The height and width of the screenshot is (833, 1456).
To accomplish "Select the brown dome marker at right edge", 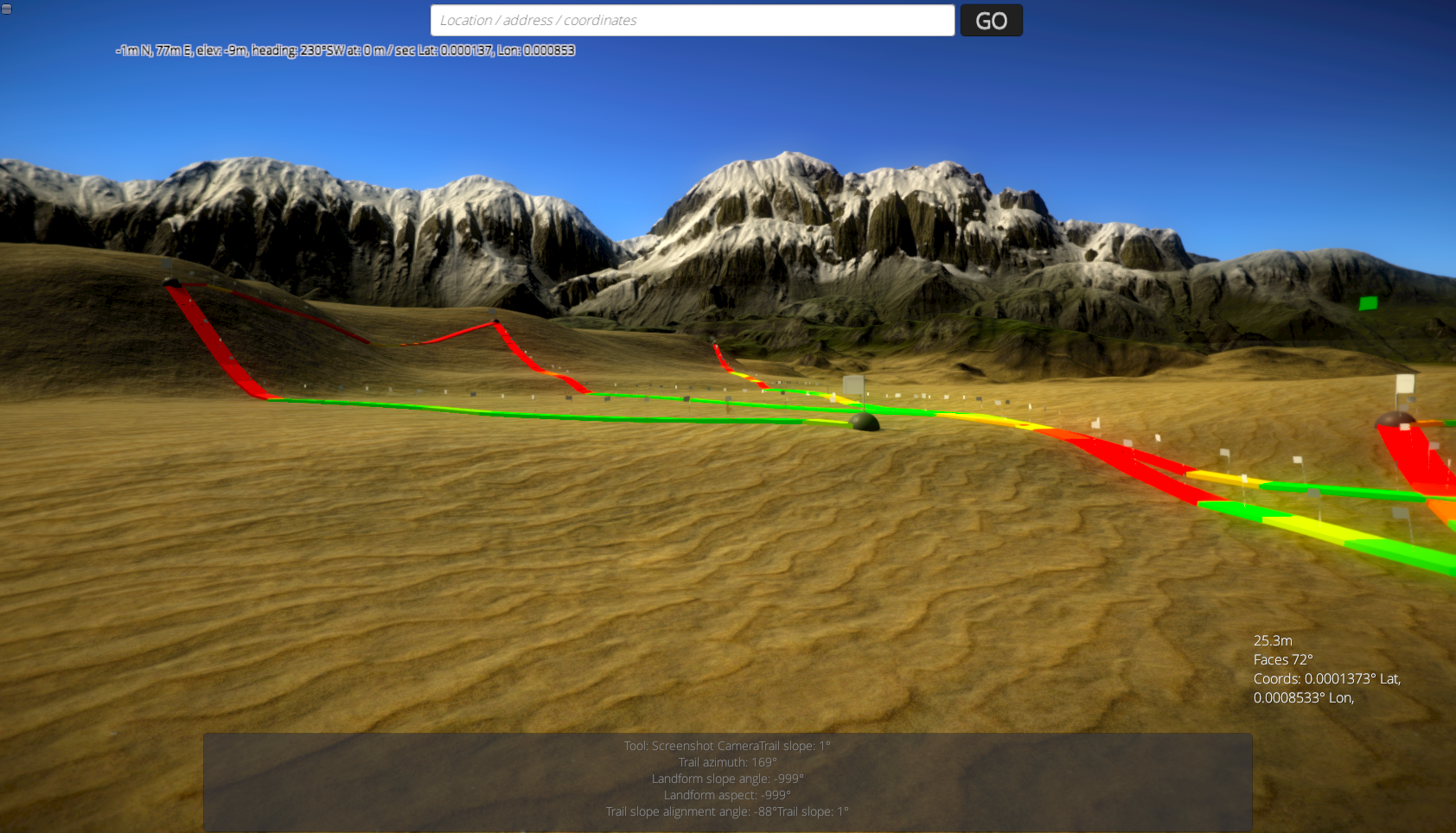I will click(x=1394, y=421).
